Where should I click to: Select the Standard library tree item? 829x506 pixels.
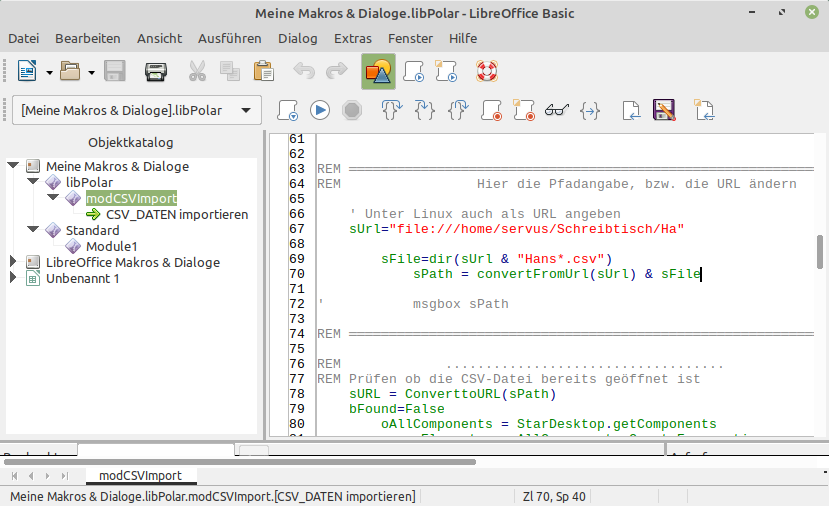click(93, 231)
